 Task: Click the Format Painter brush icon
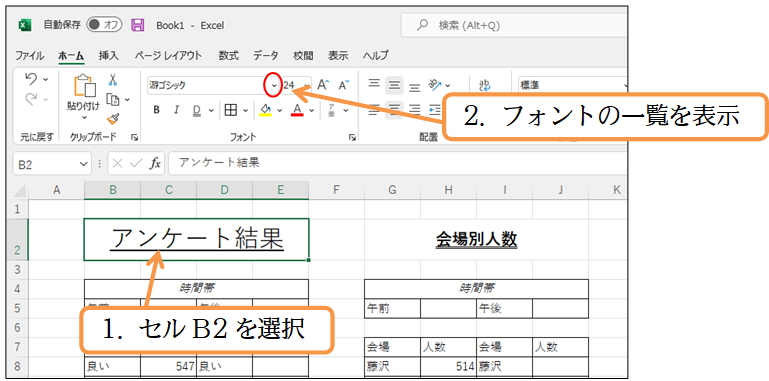[113, 119]
